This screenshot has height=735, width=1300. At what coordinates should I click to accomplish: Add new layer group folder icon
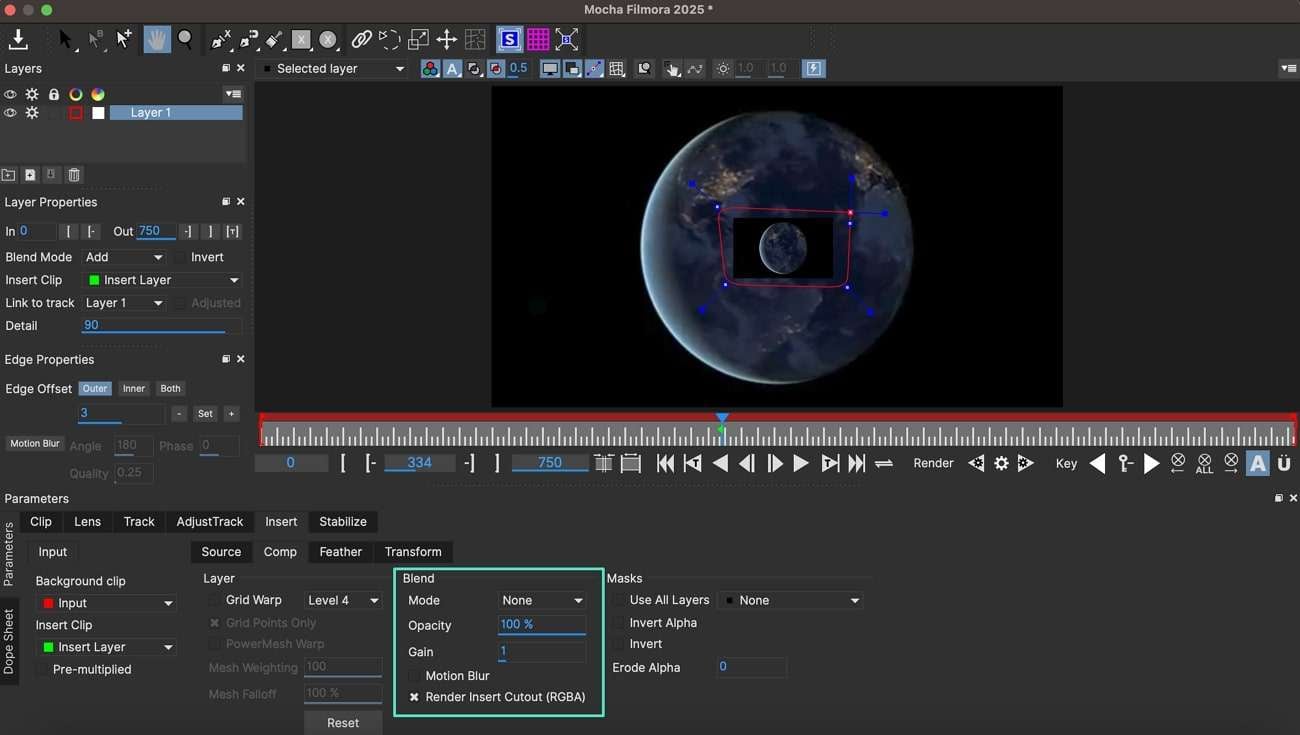tap(8, 175)
